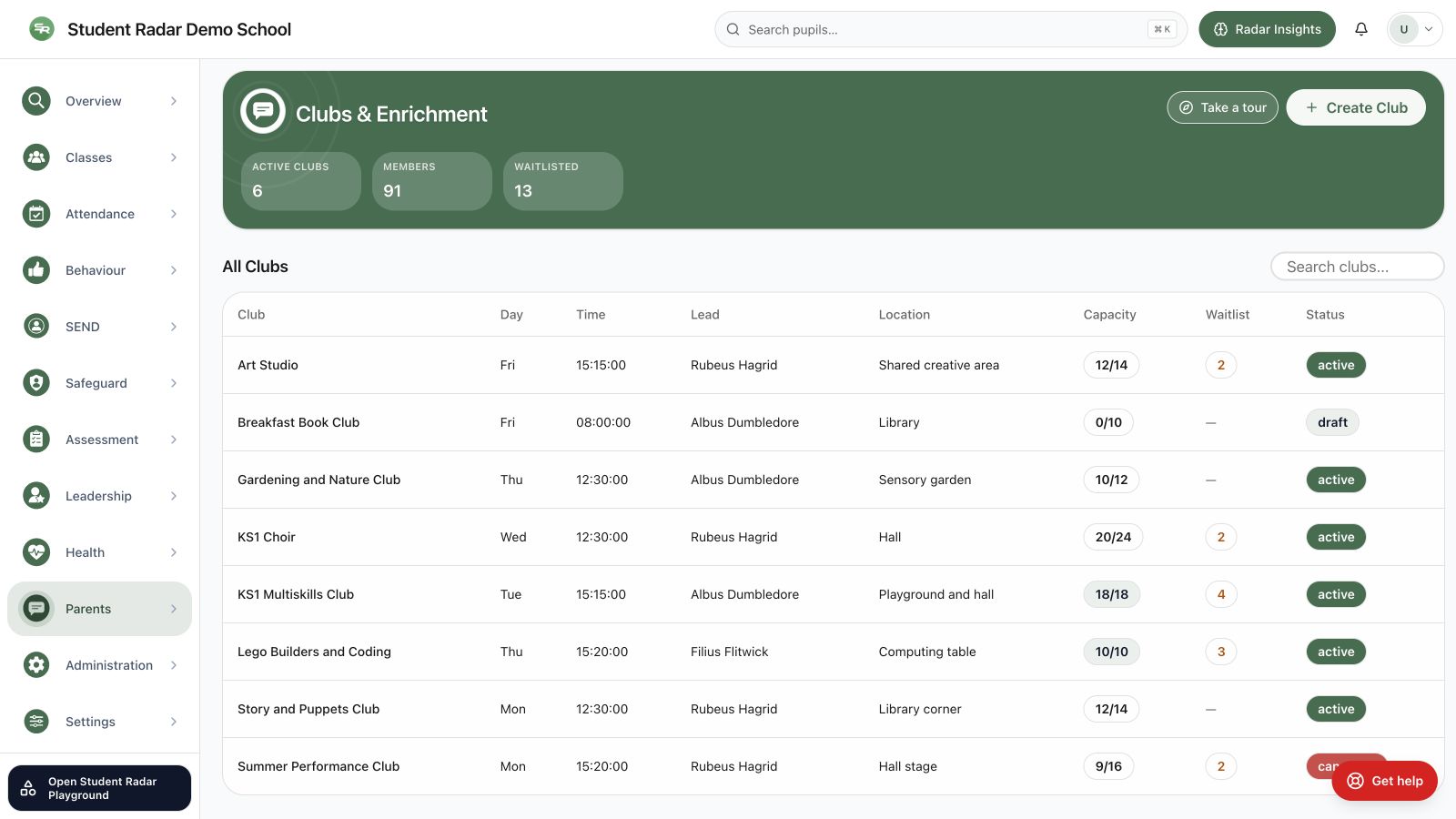This screenshot has width=1456, height=819.
Task: Open the Settings sliders icon
Action: [x=36, y=722]
